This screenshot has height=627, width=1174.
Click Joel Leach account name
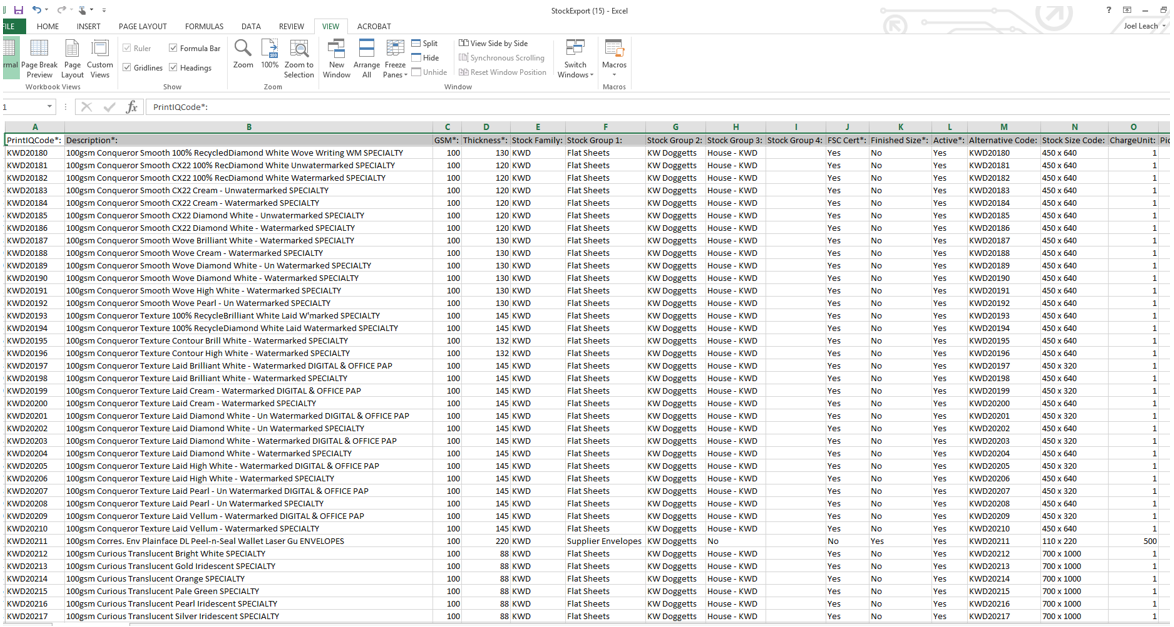click(1140, 26)
